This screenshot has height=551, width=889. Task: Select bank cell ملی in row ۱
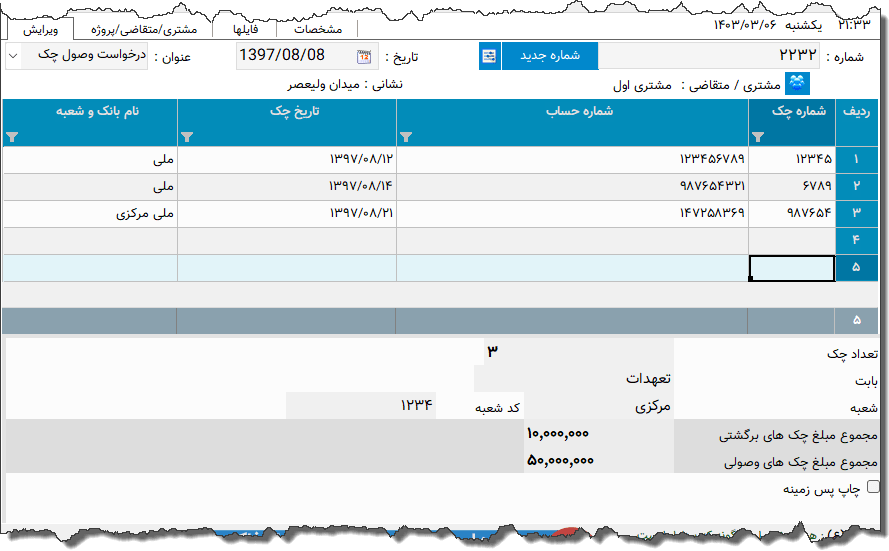click(90, 160)
